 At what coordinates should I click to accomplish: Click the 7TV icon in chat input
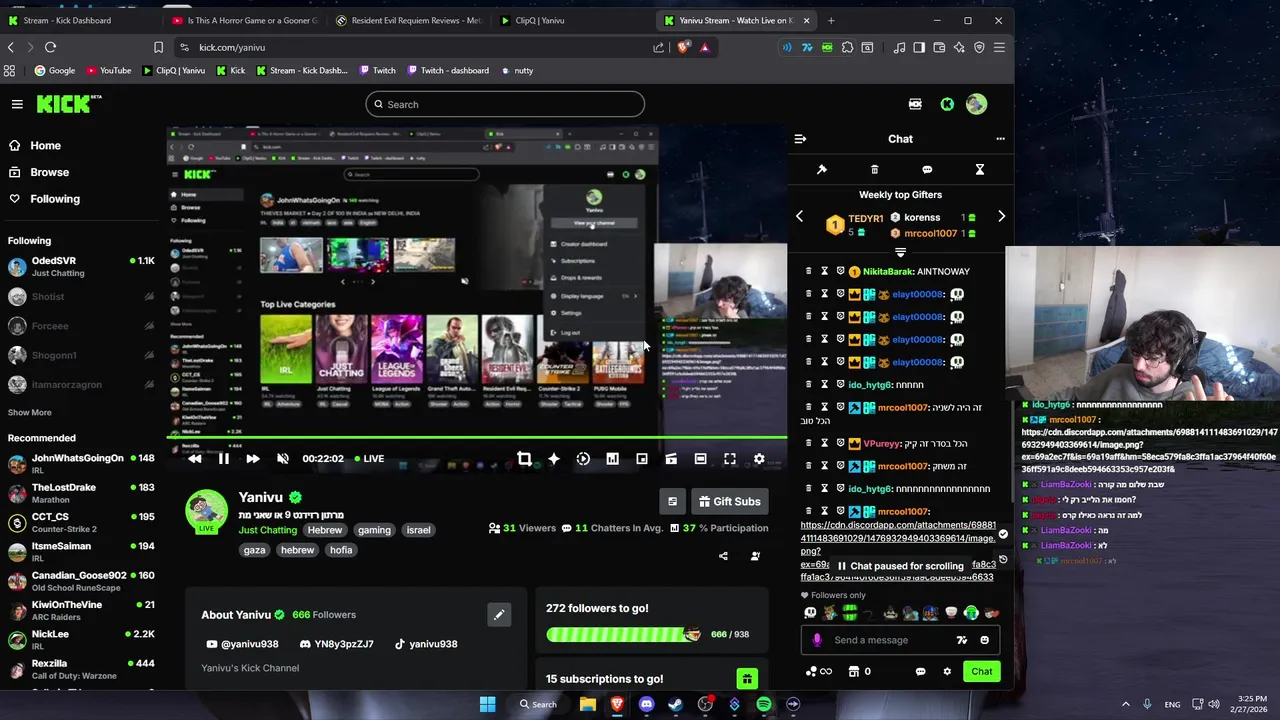pos(962,640)
